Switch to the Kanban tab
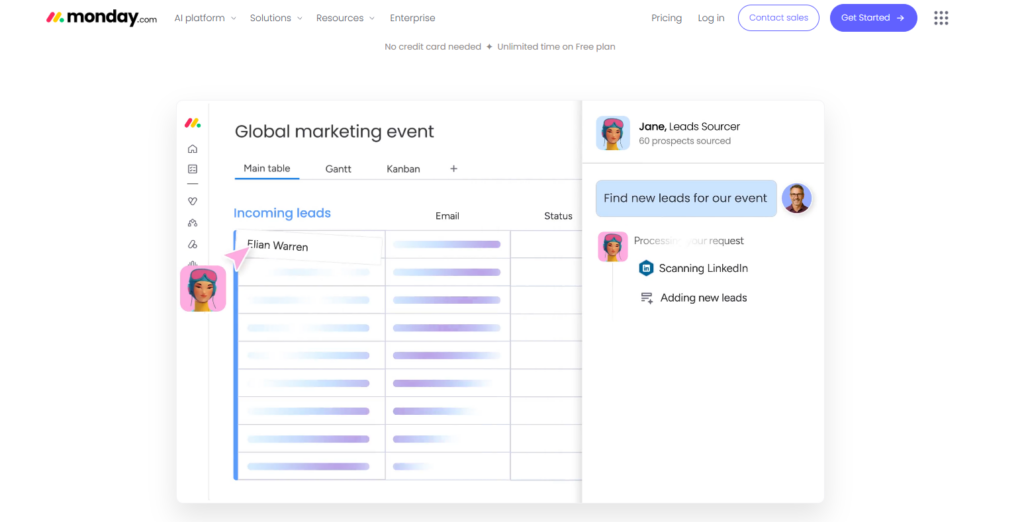This screenshot has width=1024, height=522. (x=403, y=169)
